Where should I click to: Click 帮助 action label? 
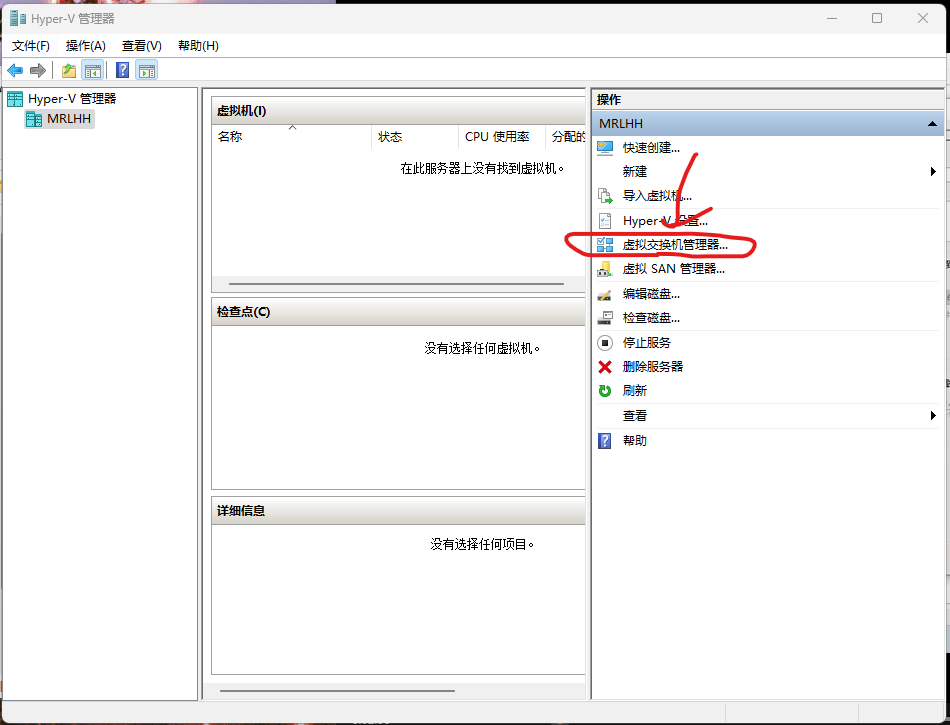click(634, 440)
